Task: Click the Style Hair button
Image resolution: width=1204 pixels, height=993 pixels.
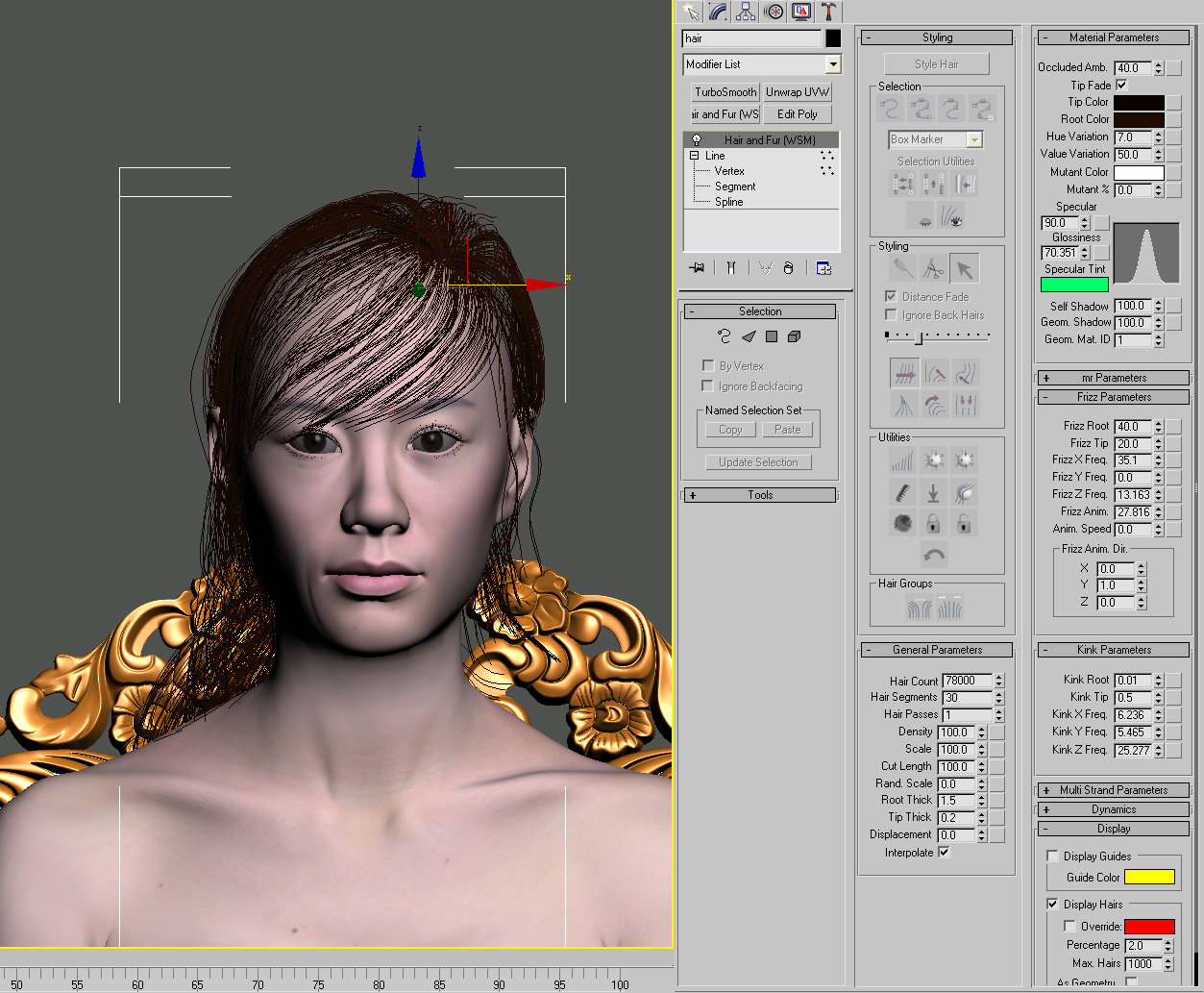Action: (x=937, y=64)
